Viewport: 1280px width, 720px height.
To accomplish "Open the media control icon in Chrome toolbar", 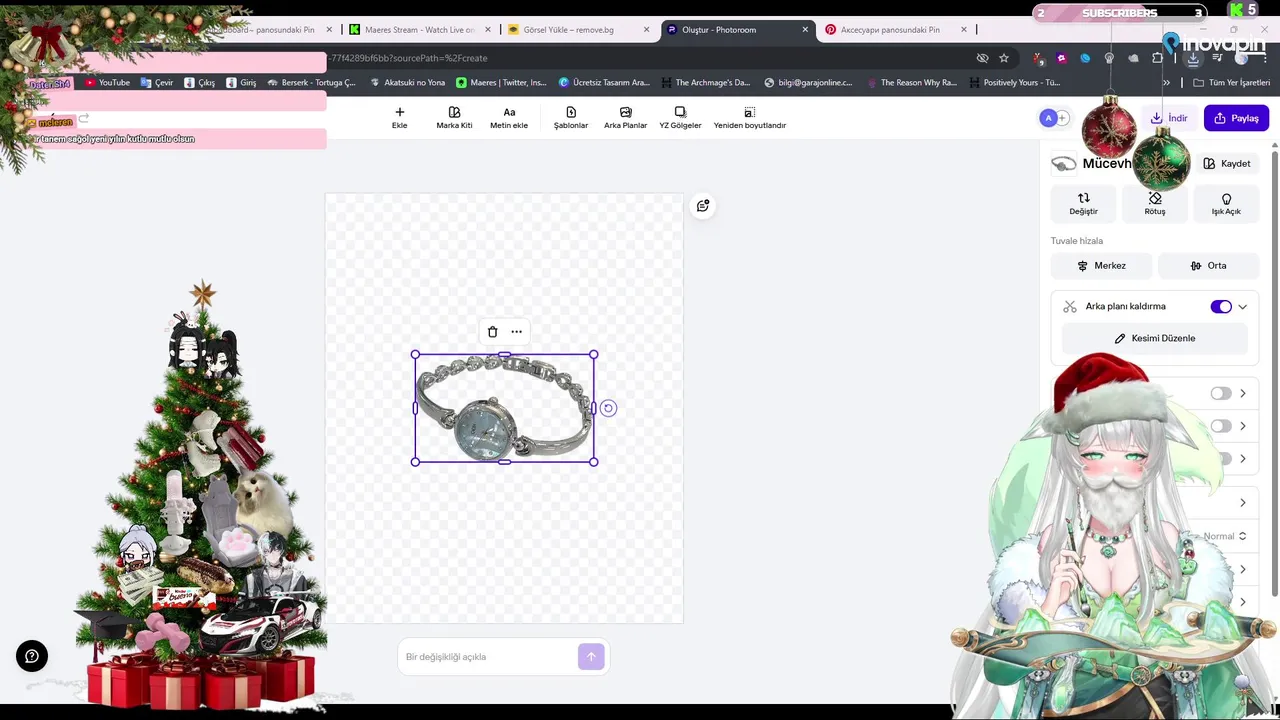I will 1217,58.
